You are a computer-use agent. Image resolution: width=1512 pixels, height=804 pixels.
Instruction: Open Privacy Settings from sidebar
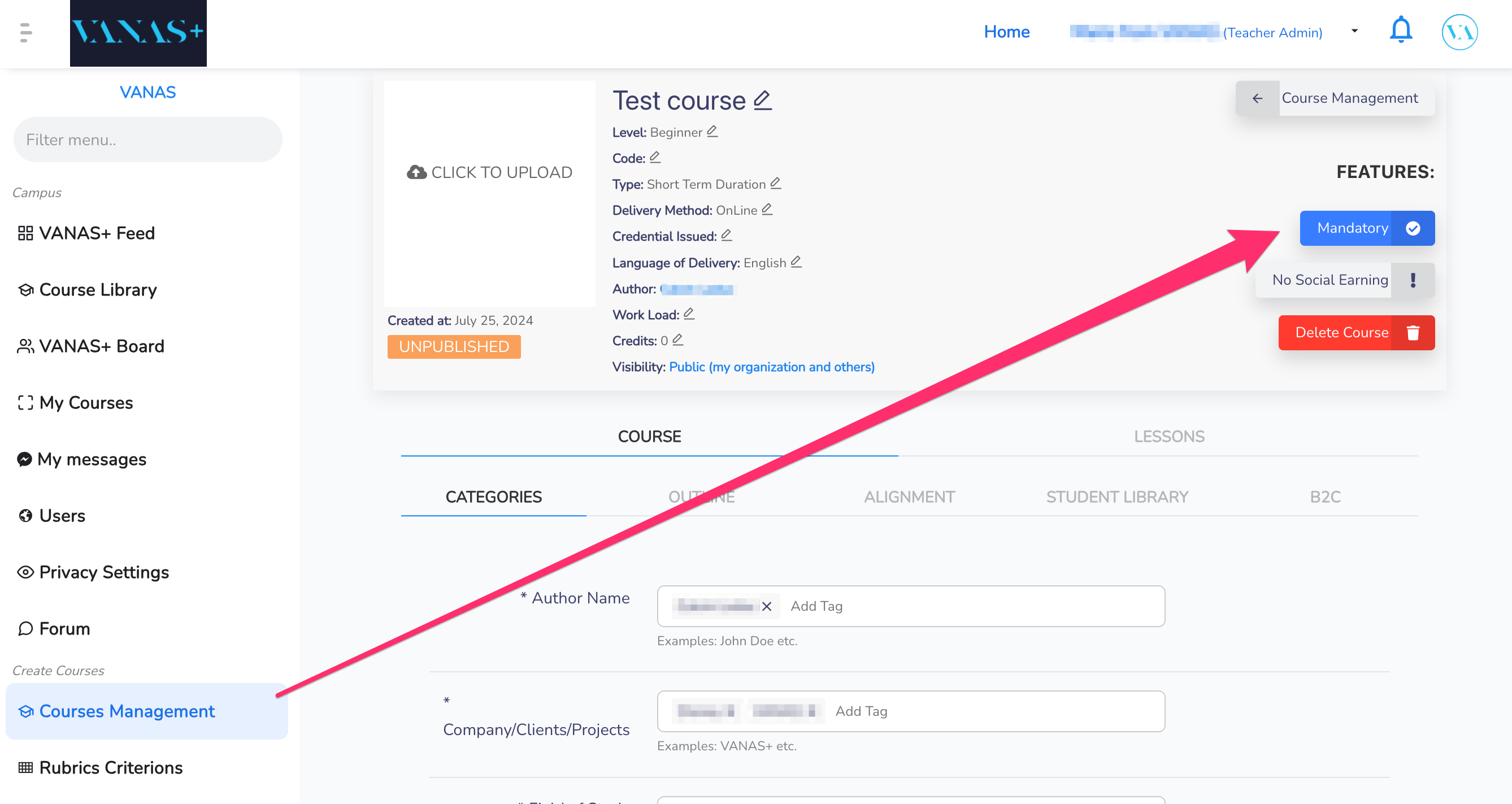pyautogui.click(x=103, y=572)
